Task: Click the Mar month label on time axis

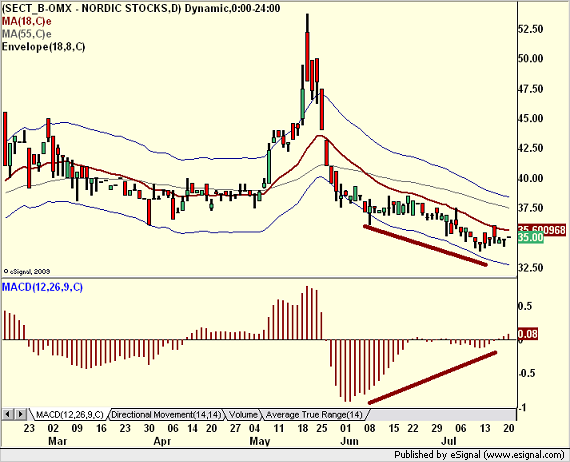Action: tap(57, 441)
